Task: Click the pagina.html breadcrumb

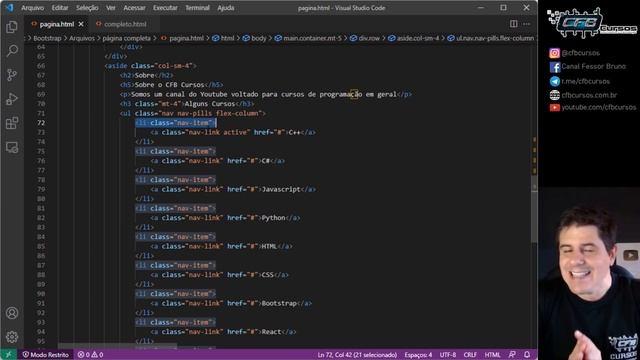Action: 182,38
